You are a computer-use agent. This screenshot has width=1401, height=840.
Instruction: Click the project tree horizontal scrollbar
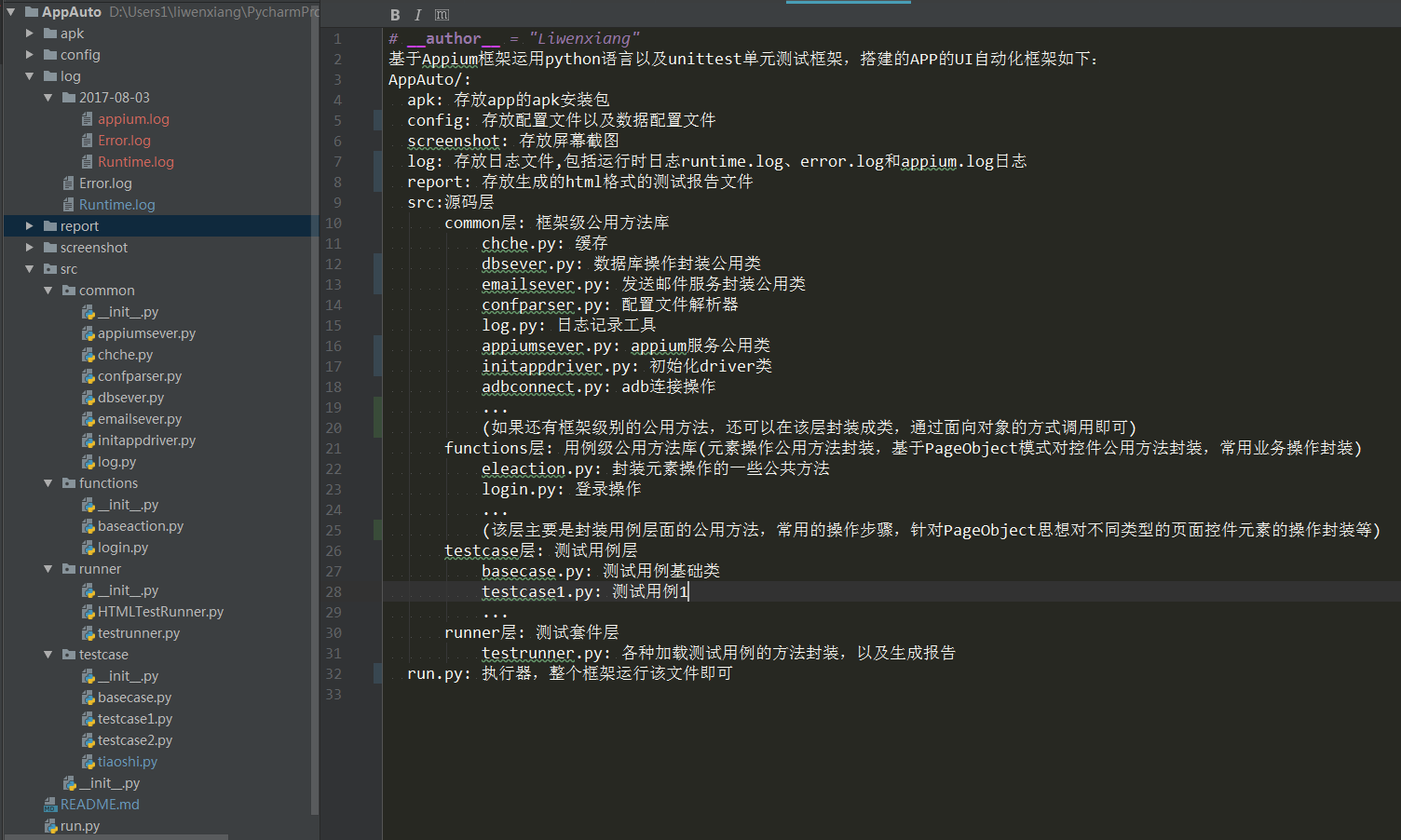[x=116, y=837]
